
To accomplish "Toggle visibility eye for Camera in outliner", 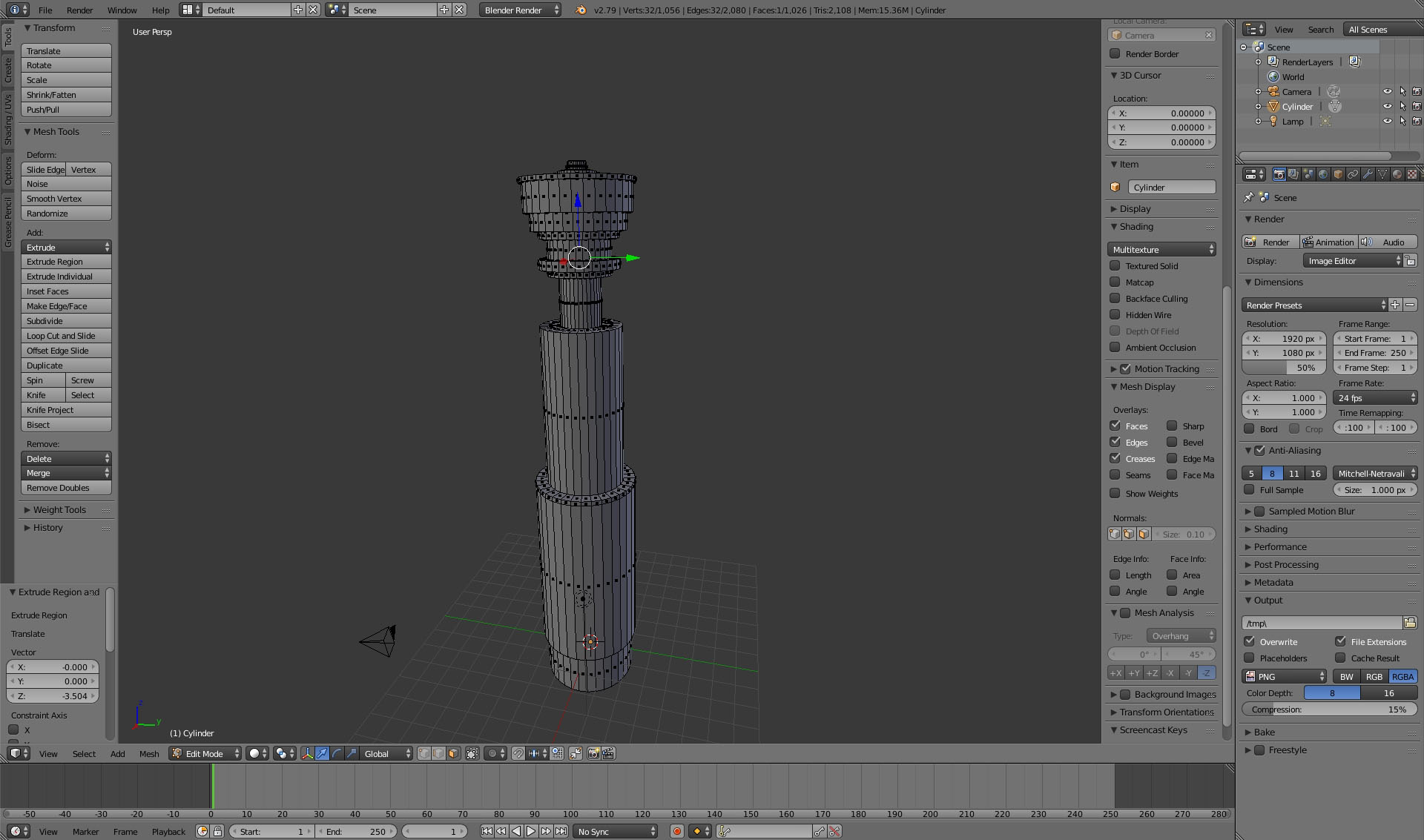I will click(x=1387, y=91).
